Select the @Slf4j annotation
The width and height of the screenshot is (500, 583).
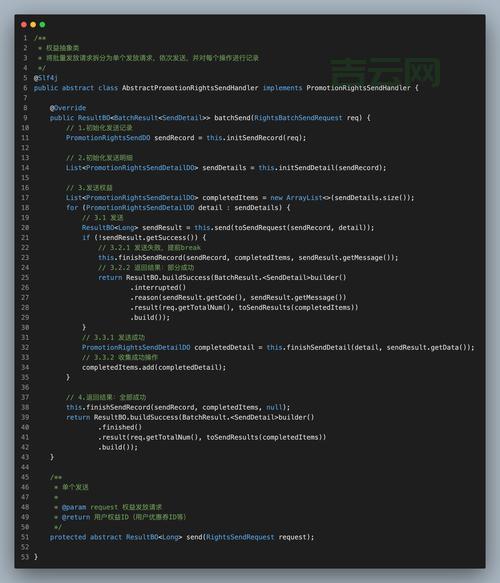46,78
